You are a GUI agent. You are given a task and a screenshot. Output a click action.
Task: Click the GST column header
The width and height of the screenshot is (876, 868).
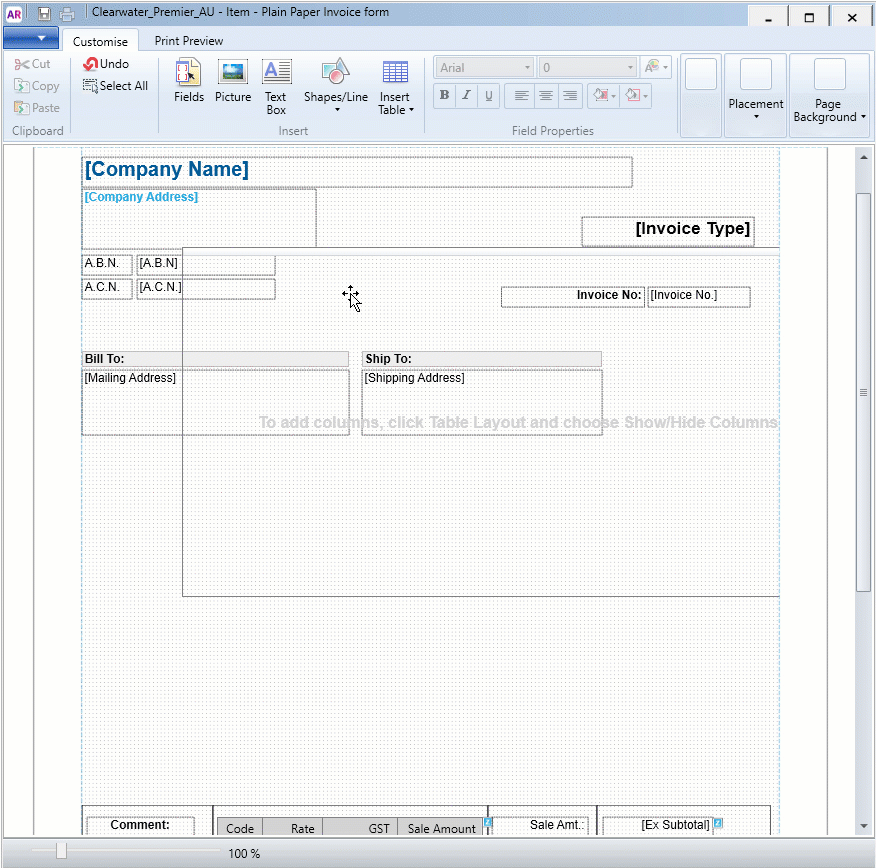click(360, 828)
